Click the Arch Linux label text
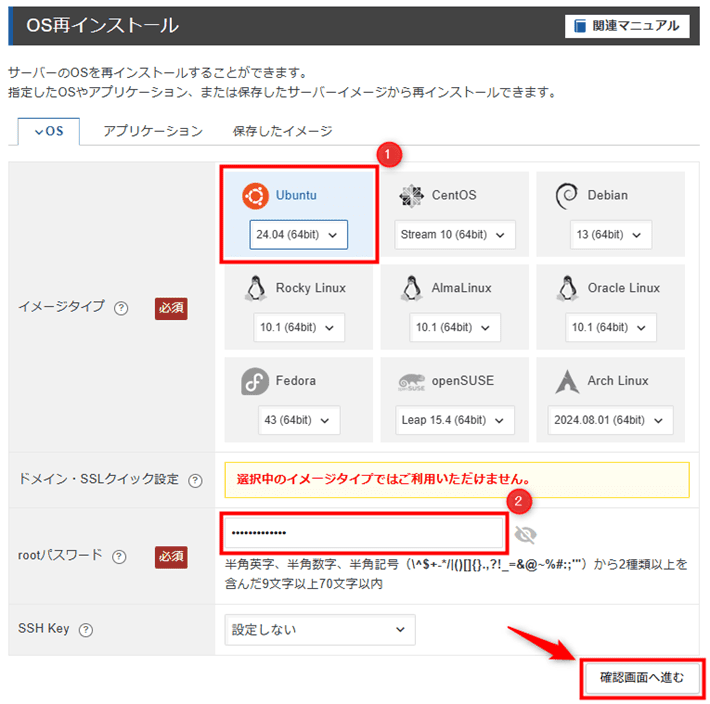The image size is (710, 704). [618, 381]
